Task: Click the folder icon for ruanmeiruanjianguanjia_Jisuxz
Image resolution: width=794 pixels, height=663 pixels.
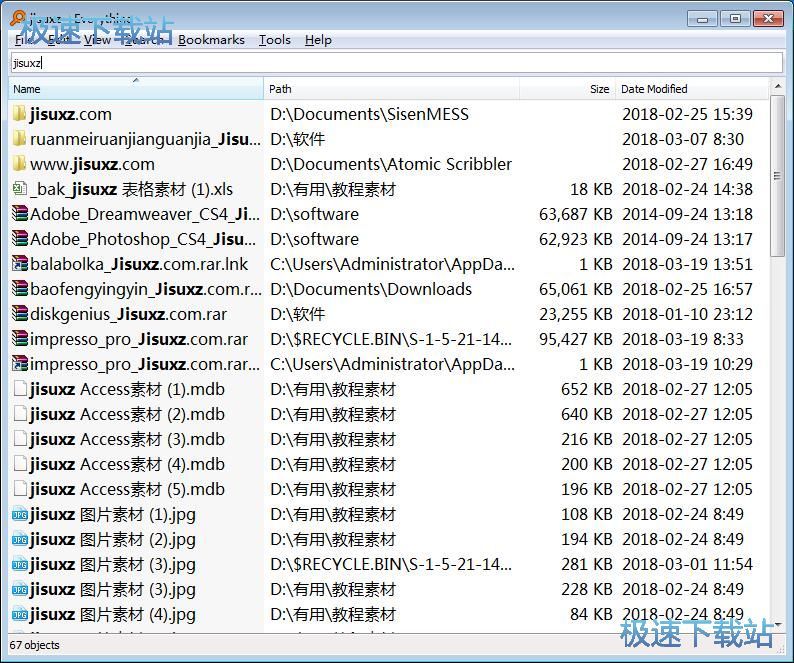Action: point(19,139)
